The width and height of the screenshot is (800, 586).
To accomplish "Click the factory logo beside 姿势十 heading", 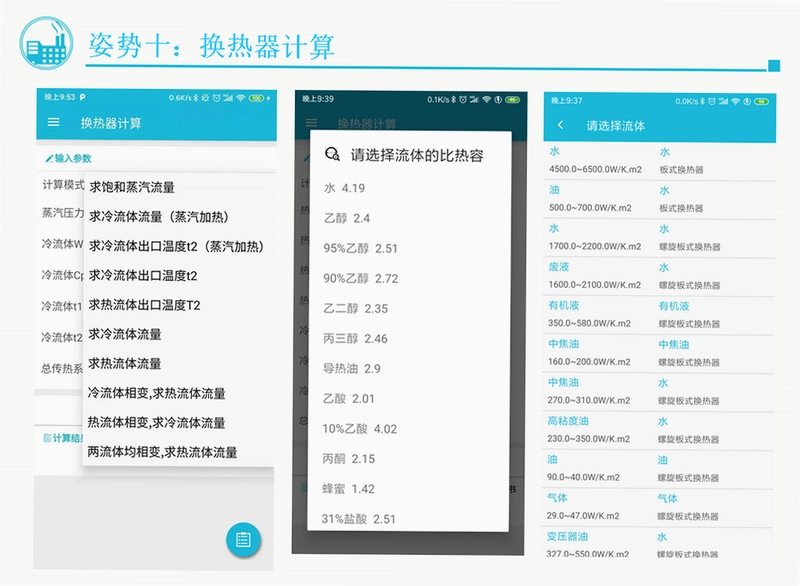I will (x=46, y=43).
